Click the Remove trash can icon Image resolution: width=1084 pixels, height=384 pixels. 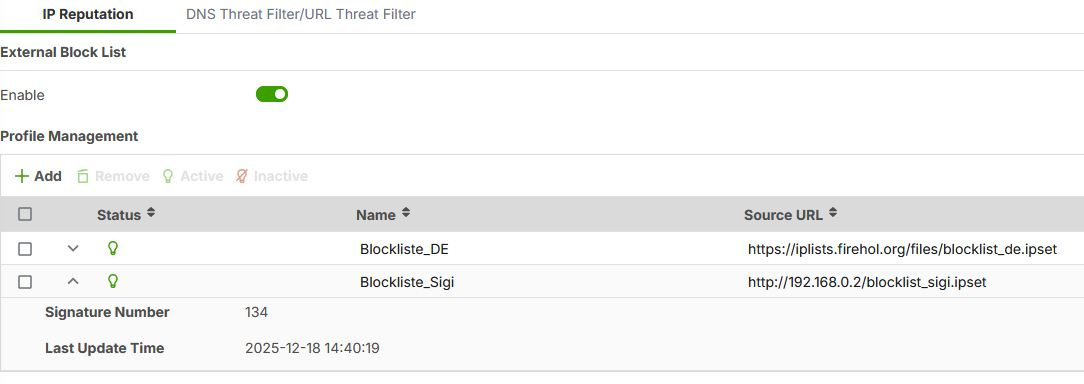83,176
